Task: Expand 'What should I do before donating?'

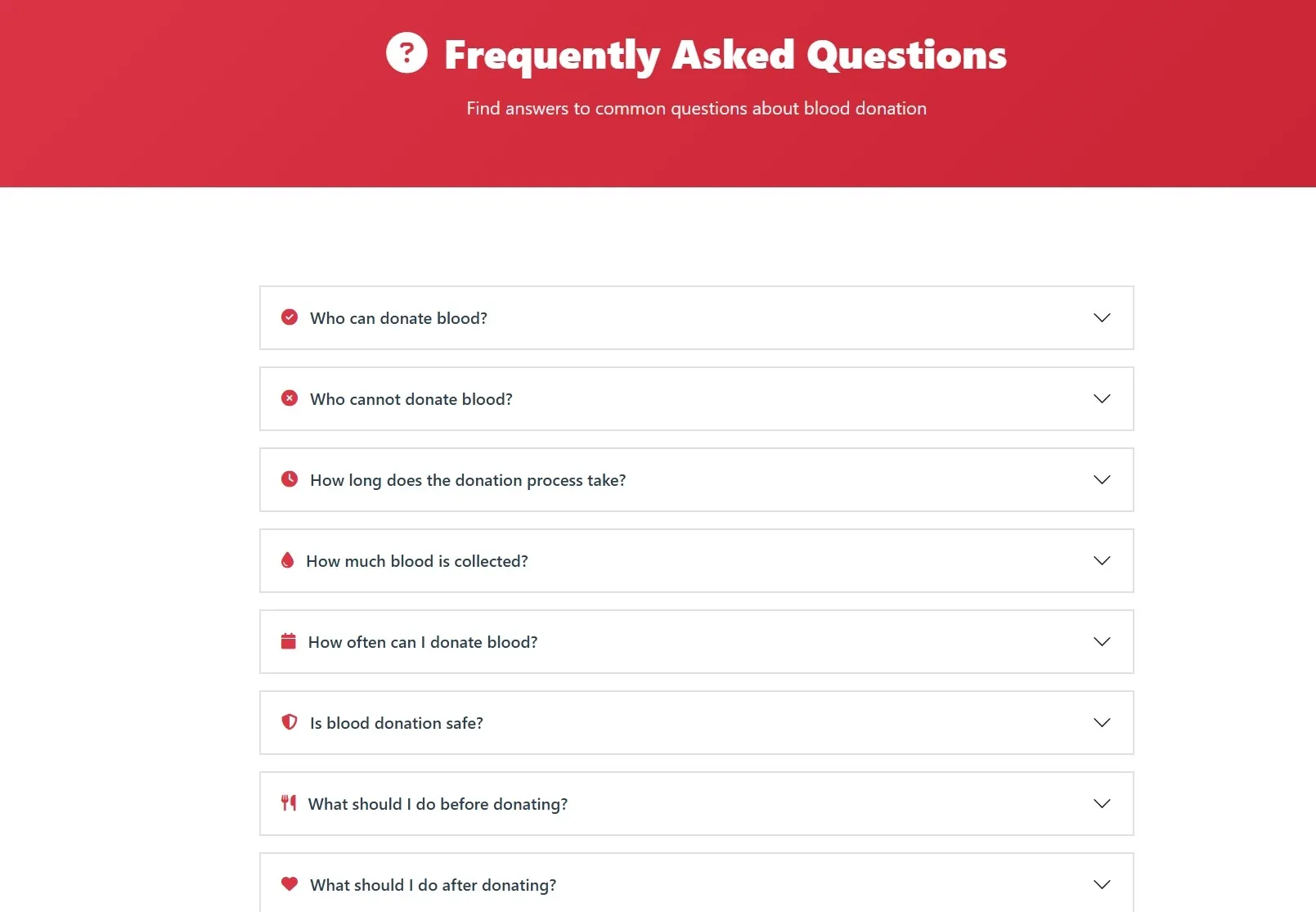Action: (x=1102, y=804)
